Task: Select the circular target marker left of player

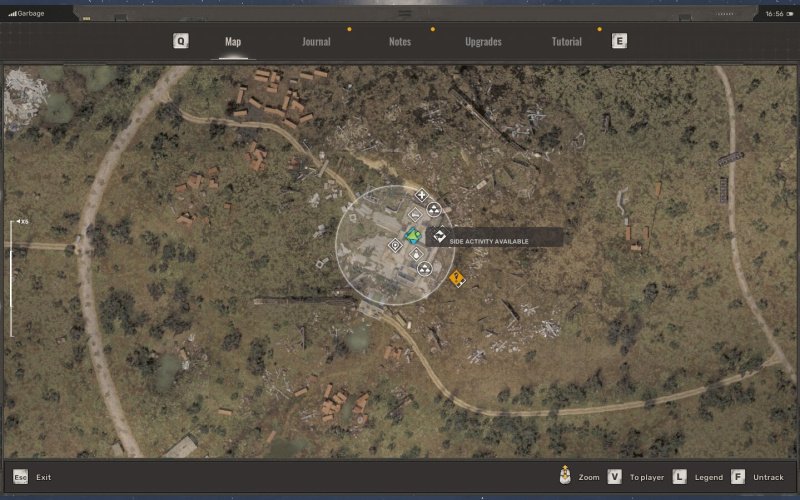Action: [x=395, y=244]
